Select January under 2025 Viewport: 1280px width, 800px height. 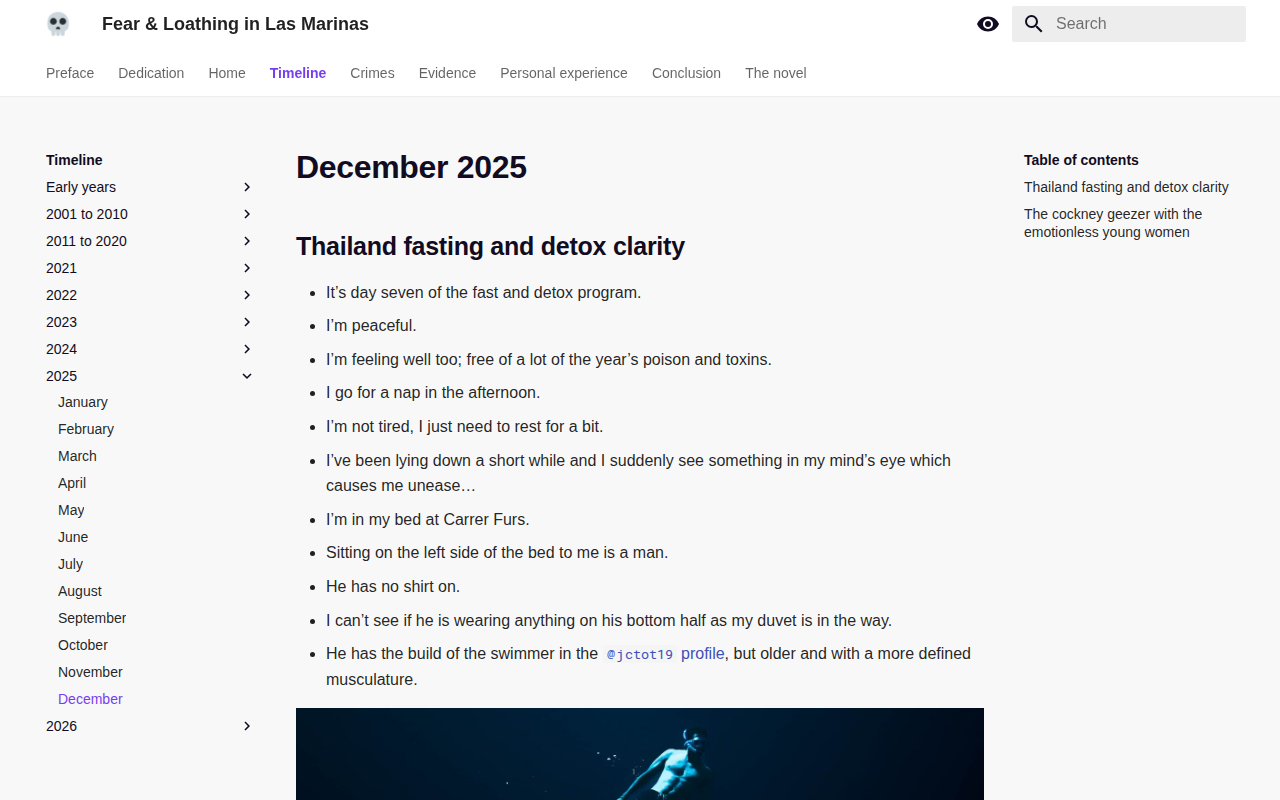pos(83,402)
